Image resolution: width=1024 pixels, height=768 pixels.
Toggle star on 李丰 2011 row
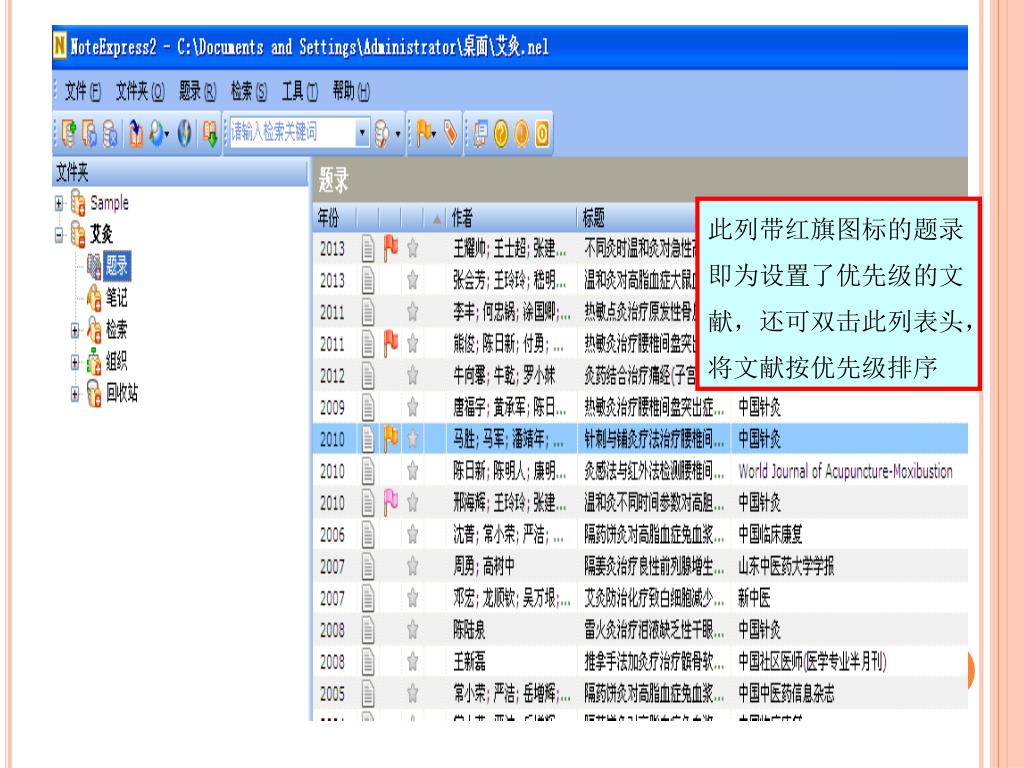413,312
